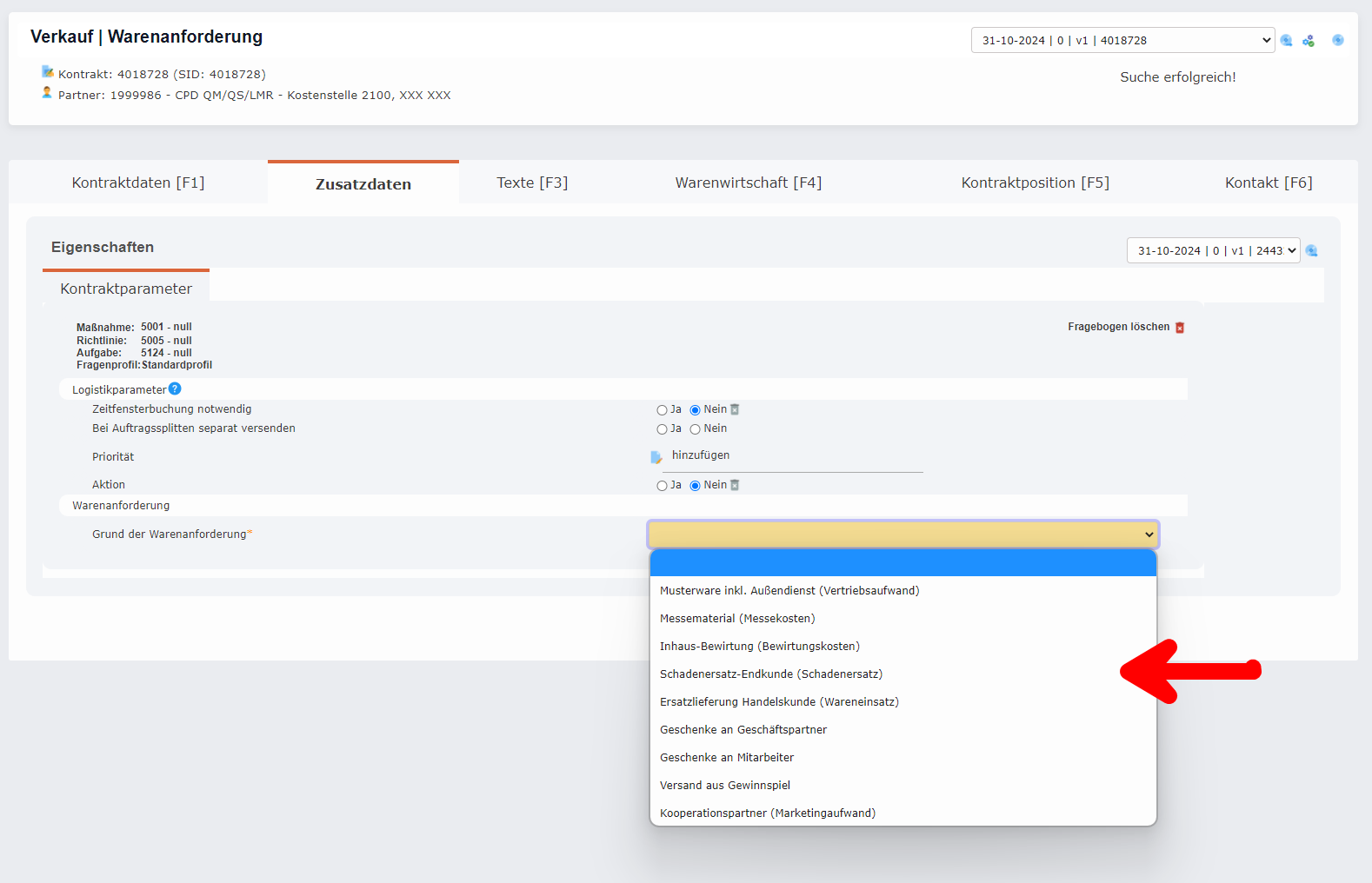Screen dimensions: 1372x883
Task: Open the Kontraktposition [F5] tab
Action: coord(1035,183)
